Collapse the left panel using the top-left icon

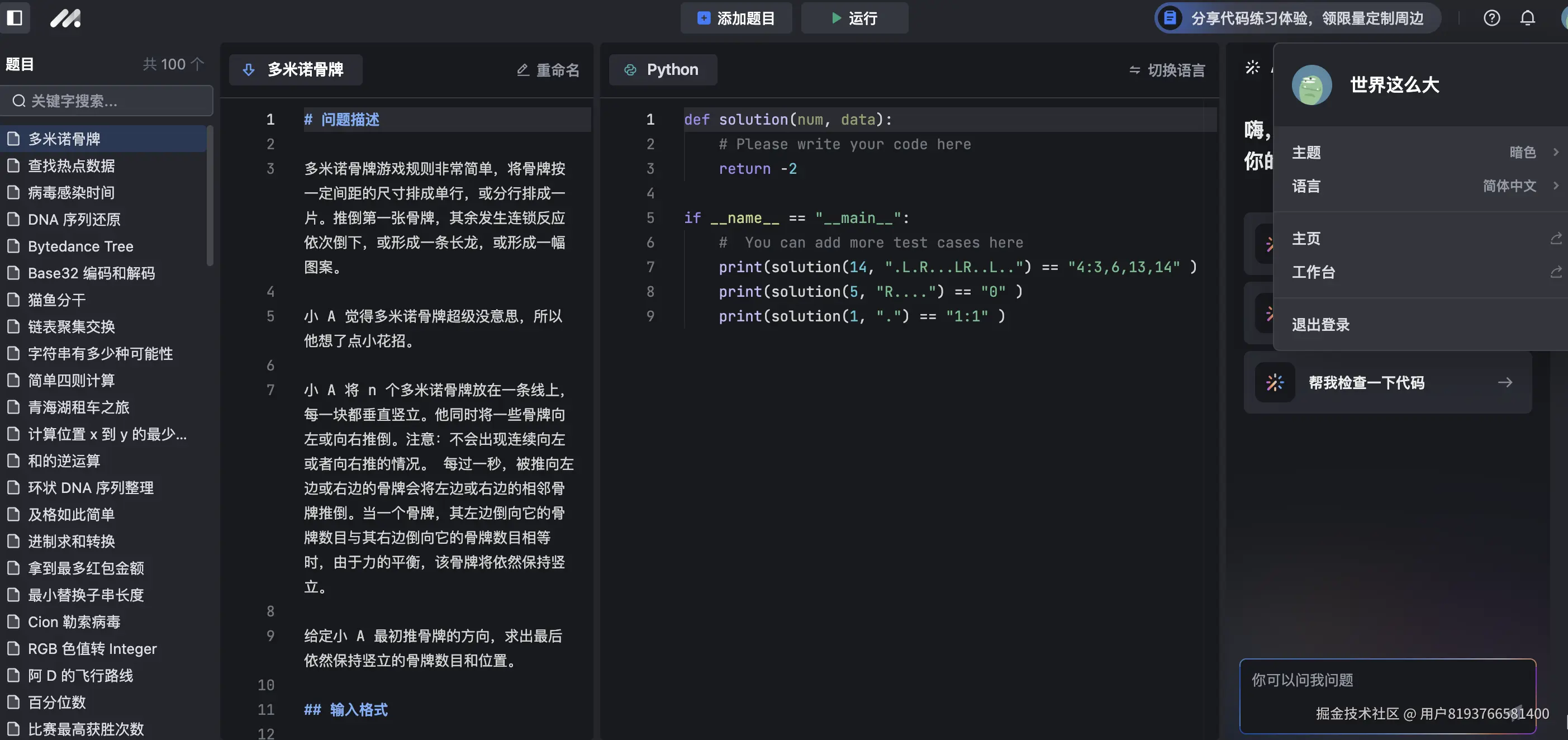pos(15,18)
